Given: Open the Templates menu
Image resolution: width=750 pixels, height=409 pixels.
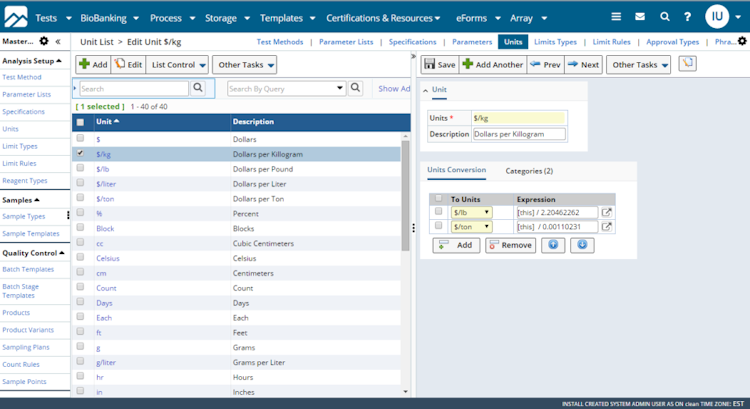Looking at the screenshot, I should tap(287, 18).
